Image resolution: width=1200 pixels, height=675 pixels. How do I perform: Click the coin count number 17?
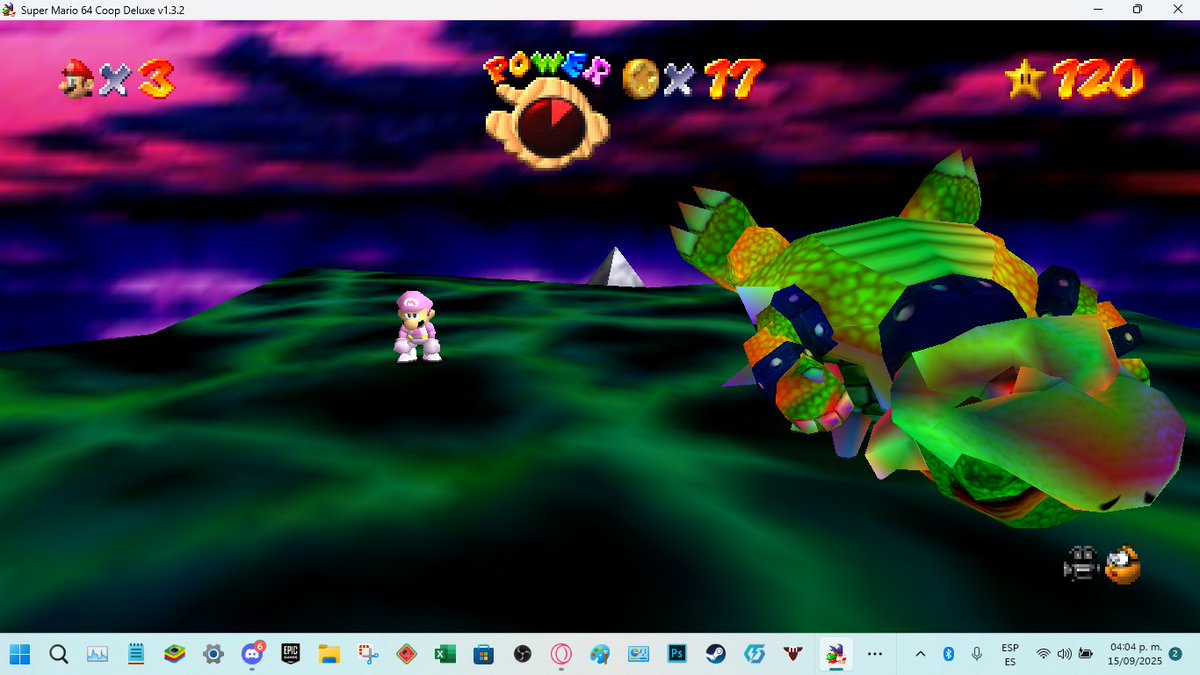[735, 78]
